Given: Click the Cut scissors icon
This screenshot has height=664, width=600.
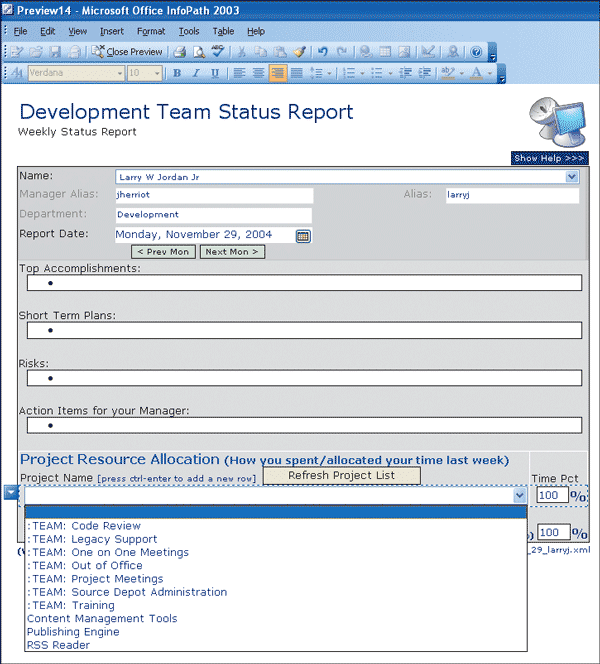Looking at the screenshot, I should click(242, 52).
